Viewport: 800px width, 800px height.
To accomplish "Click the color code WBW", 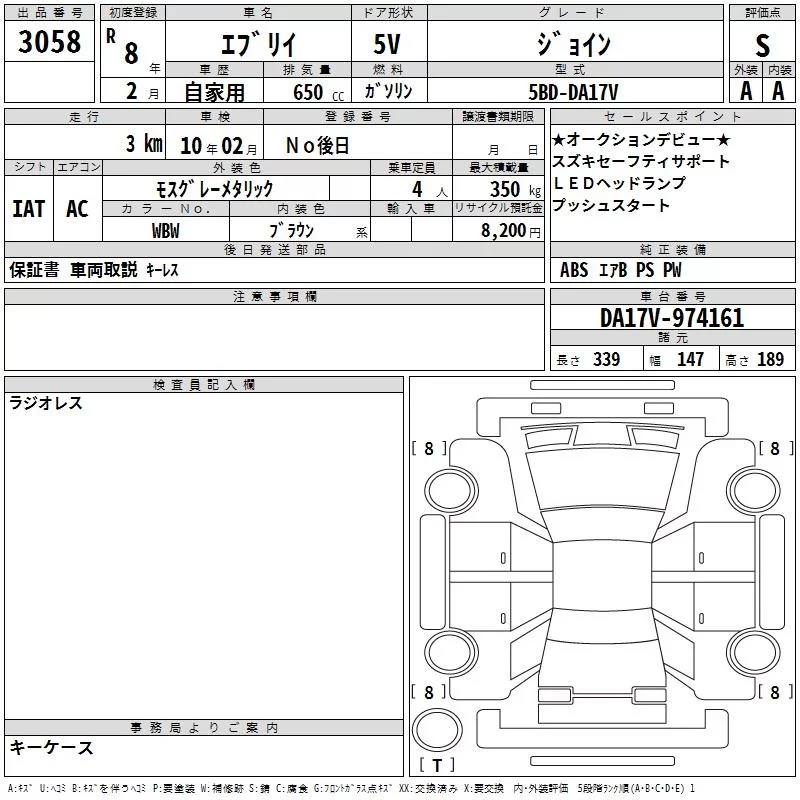I will (x=166, y=230).
